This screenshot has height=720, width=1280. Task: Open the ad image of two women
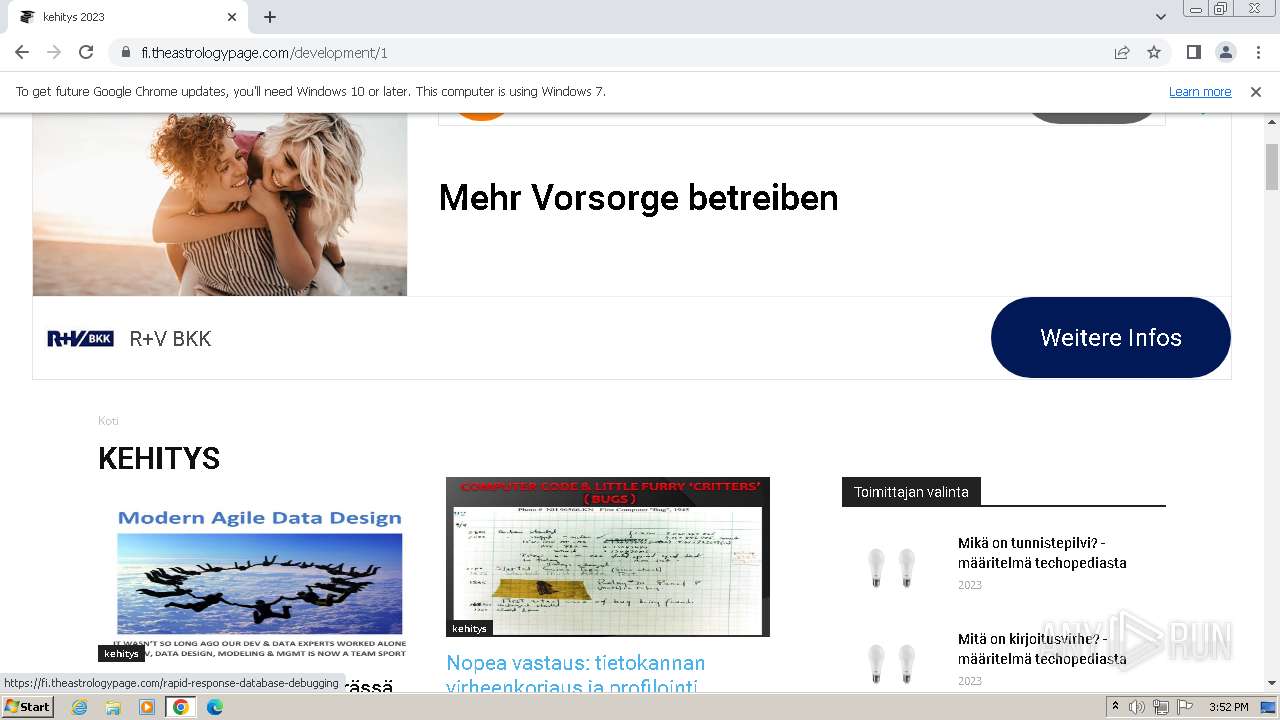(220, 205)
